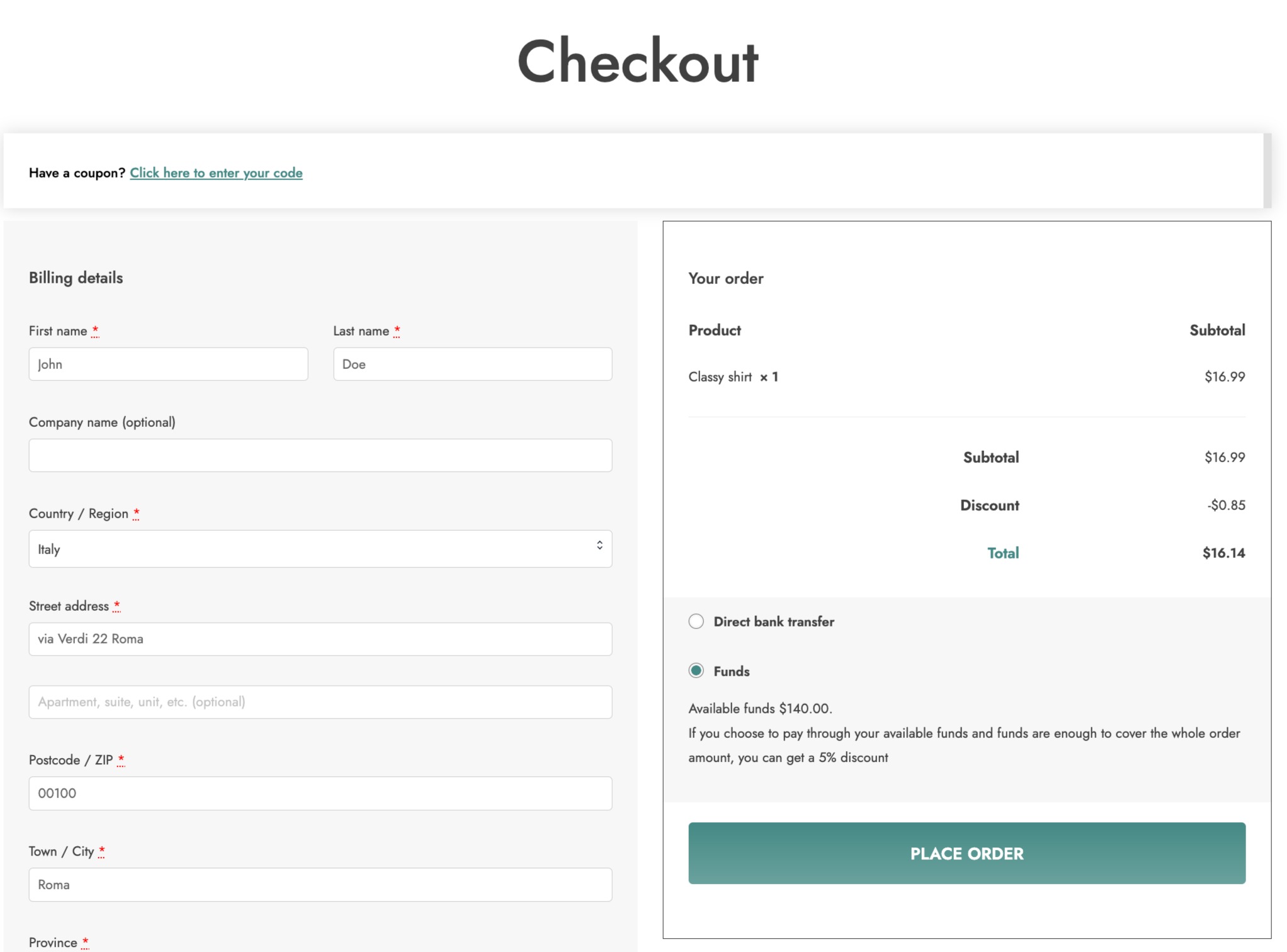Click the Street address label text
The image size is (1287, 952).
[x=69, y=606]
